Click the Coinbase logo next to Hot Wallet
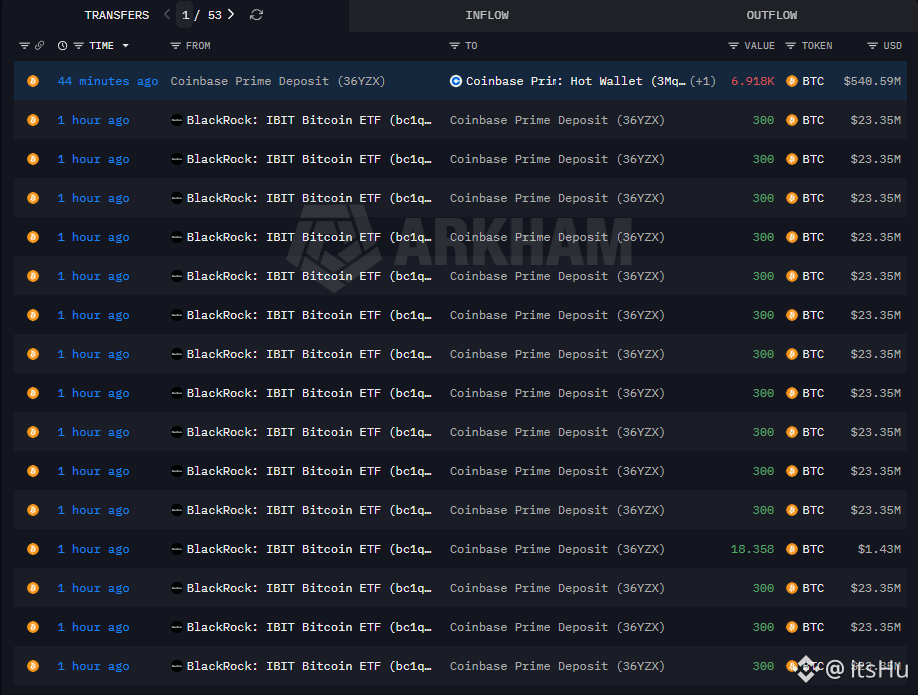This screenshot has width=918, height=695. tap(455, 81)
